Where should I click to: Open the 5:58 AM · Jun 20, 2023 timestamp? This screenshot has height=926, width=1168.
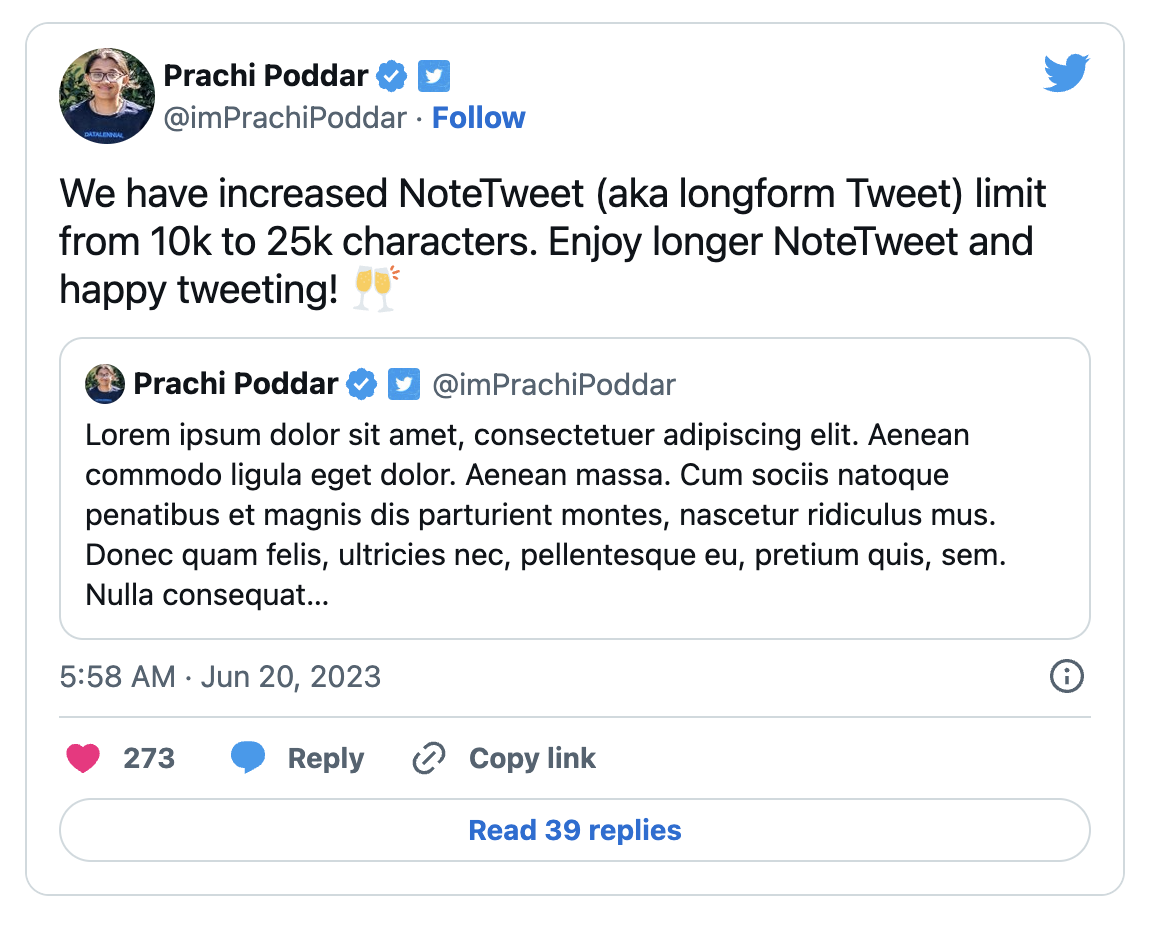click(220, 677)
